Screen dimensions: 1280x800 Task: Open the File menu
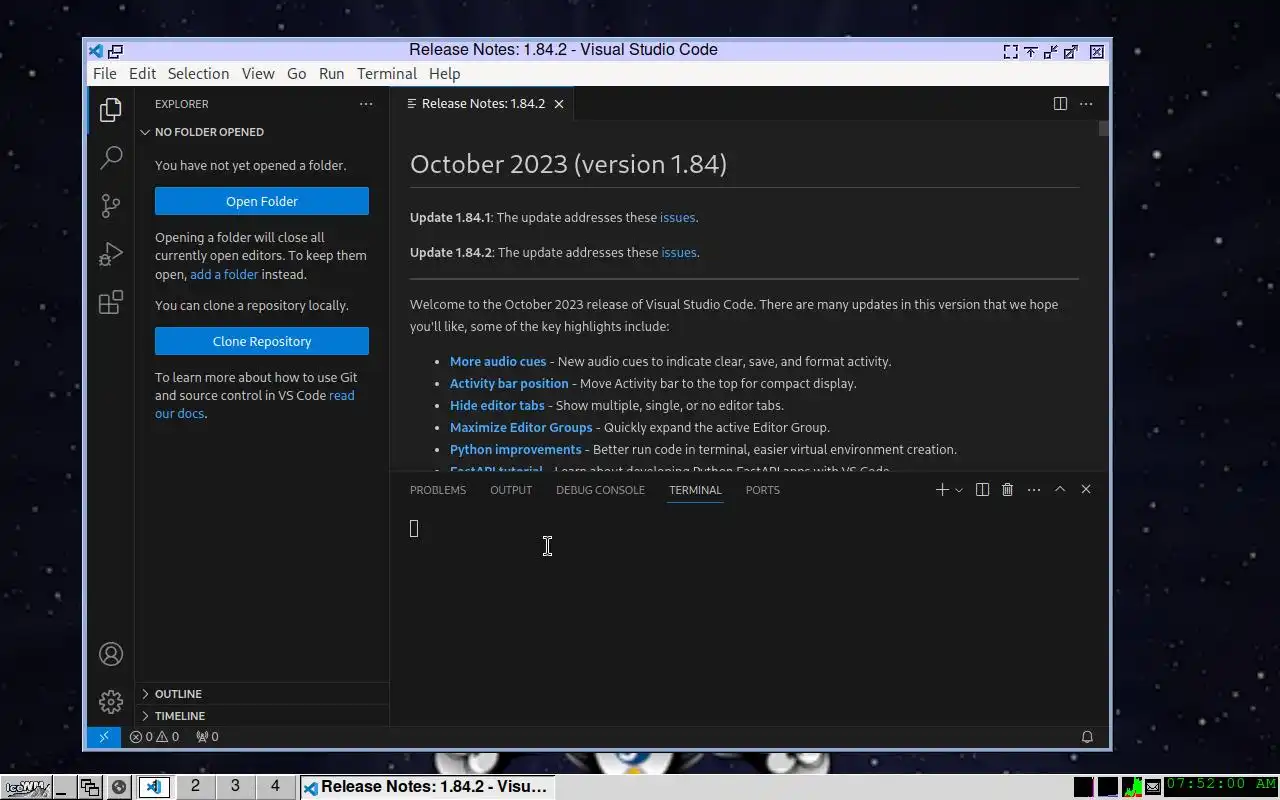105,74
